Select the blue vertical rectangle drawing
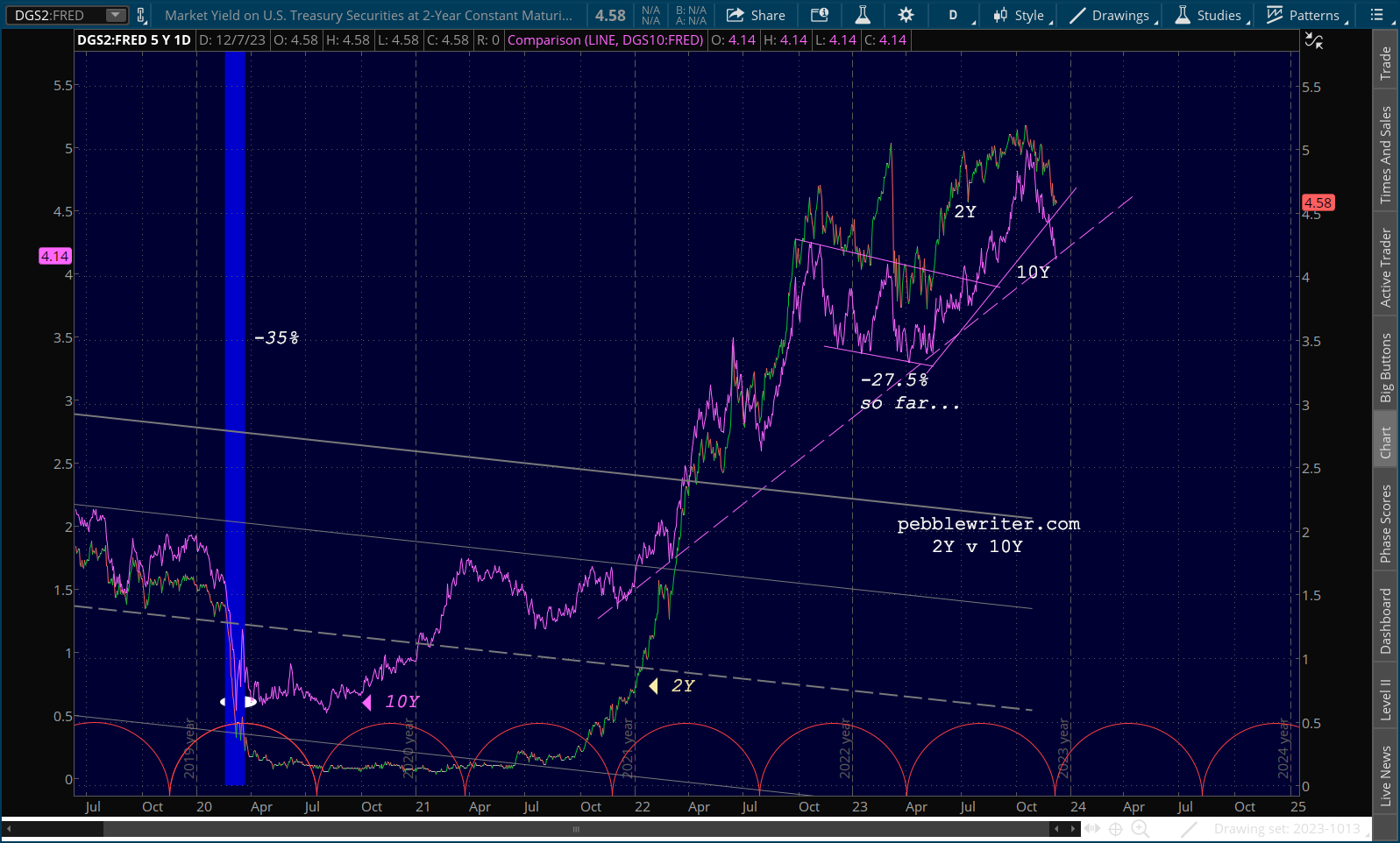 235,418
